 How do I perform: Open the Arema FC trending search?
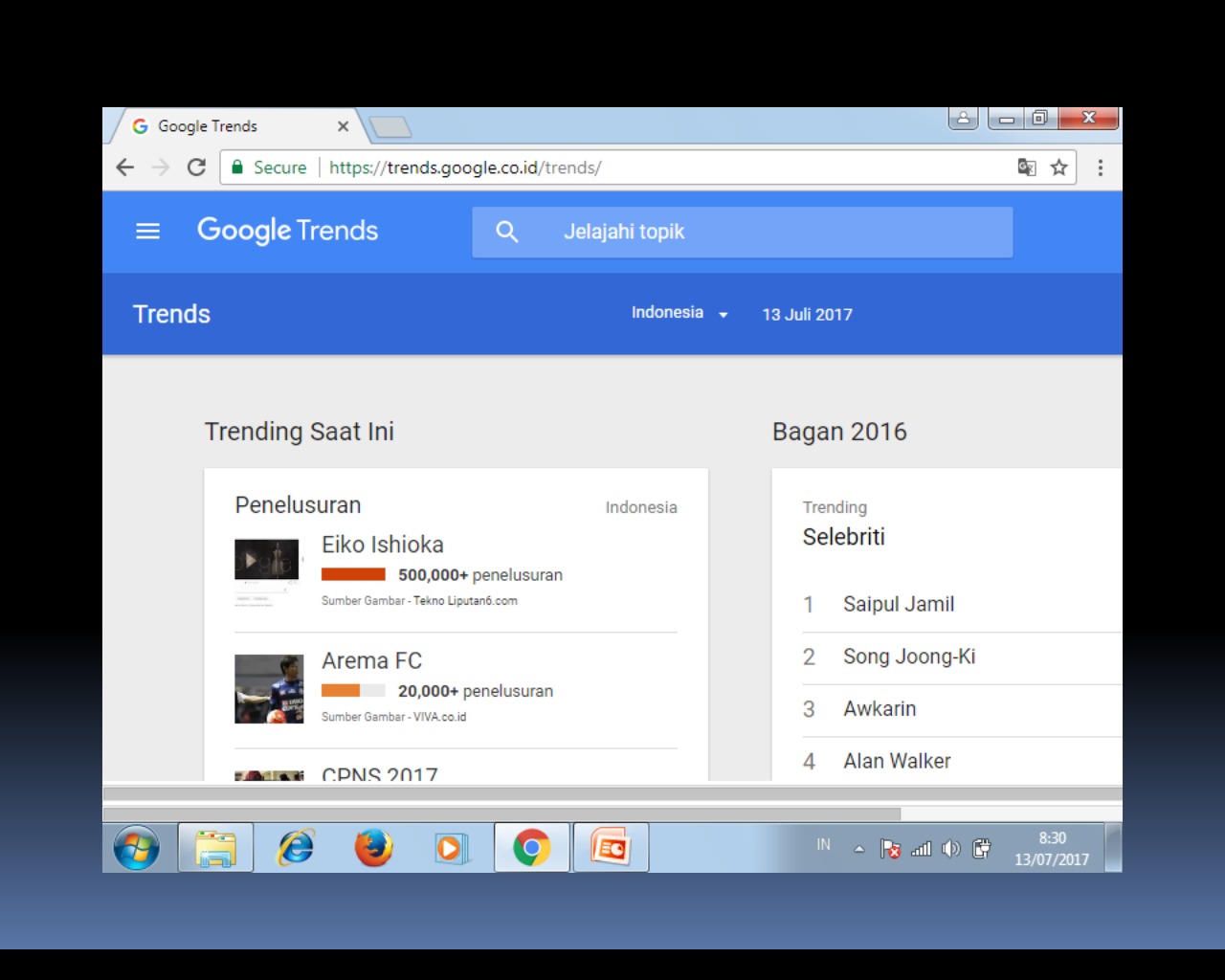point(371,661)
